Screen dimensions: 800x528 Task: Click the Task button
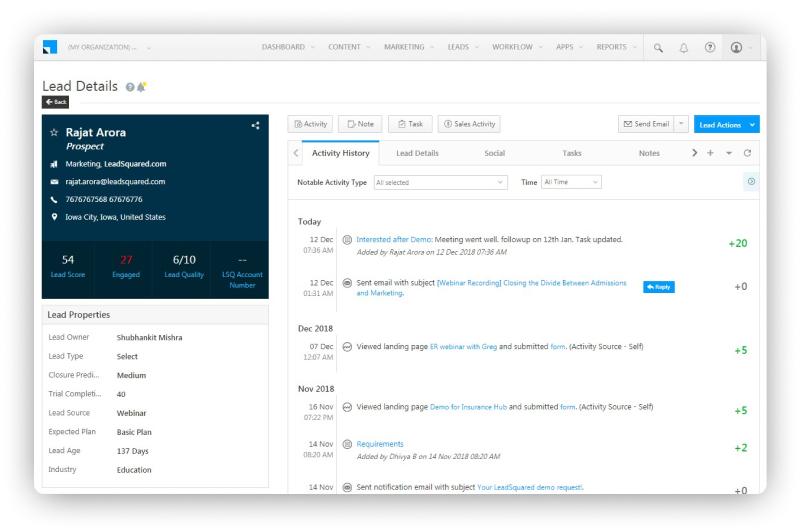410,124
